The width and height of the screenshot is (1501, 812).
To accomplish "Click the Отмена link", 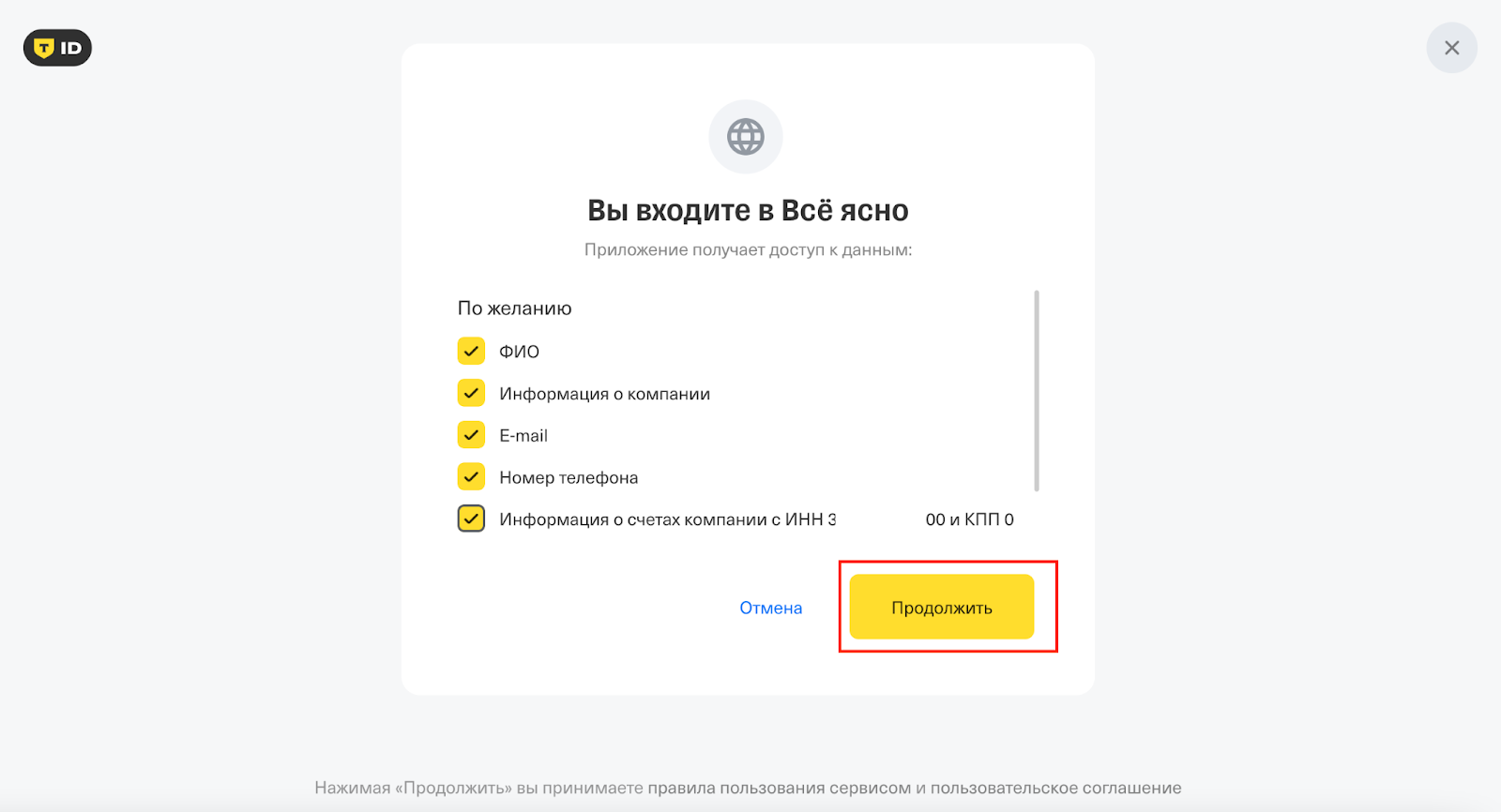I will coord(770,608).
